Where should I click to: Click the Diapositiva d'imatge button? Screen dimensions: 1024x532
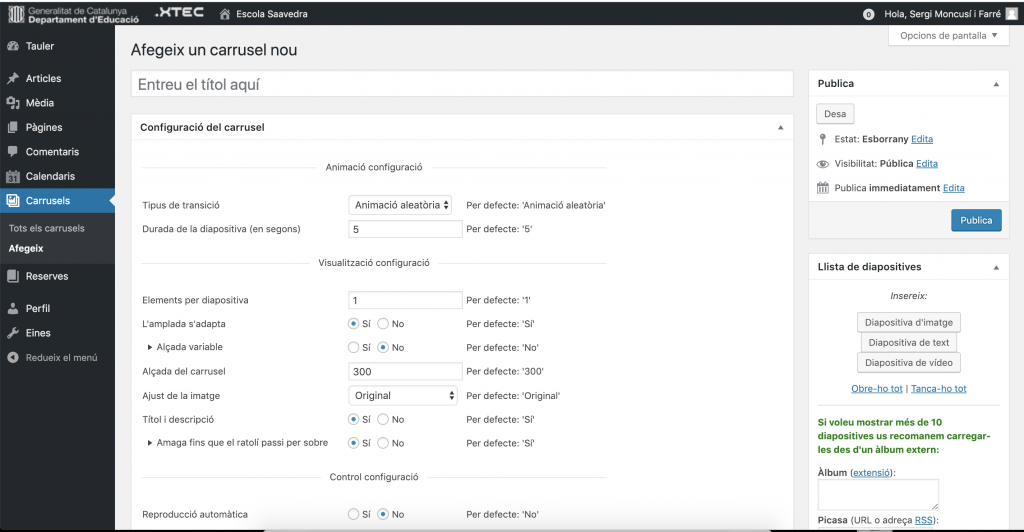point(909,321)
